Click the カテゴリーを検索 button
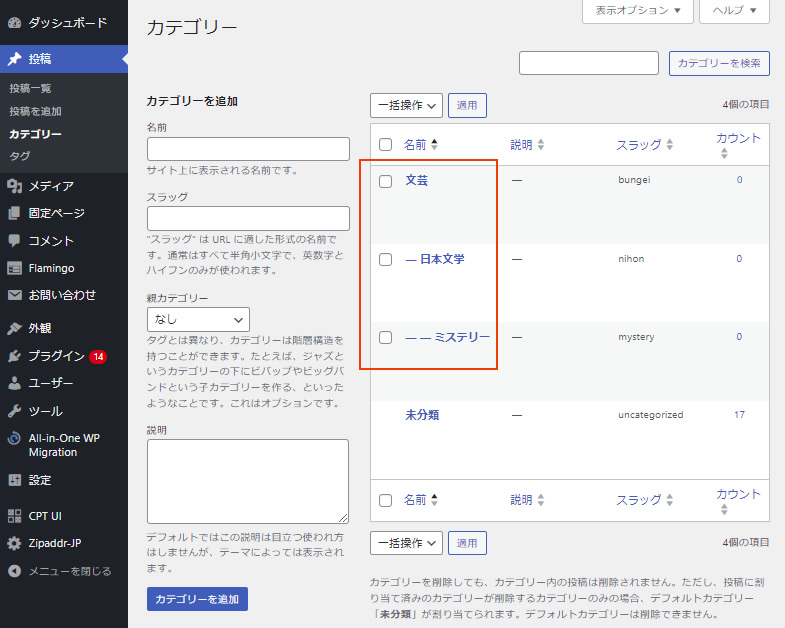This screenshot has width=785, height=628. (719, 63)
